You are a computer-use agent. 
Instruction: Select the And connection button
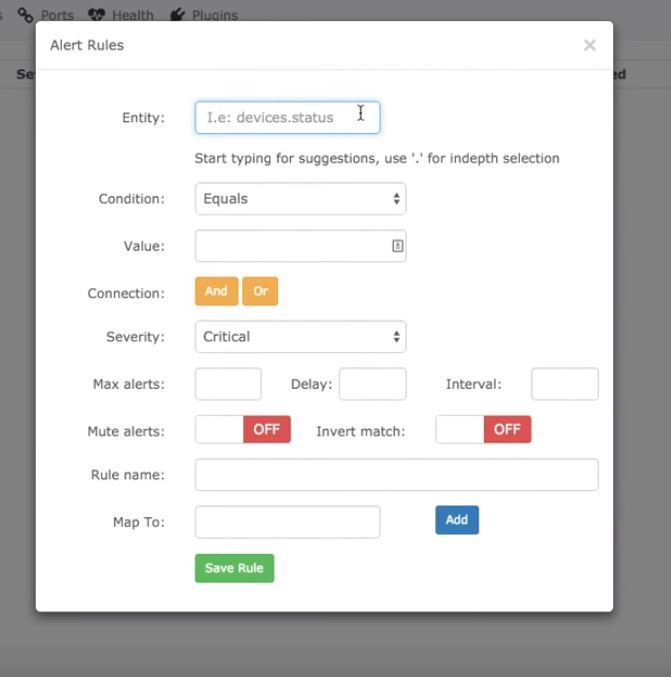coord(216,291)
